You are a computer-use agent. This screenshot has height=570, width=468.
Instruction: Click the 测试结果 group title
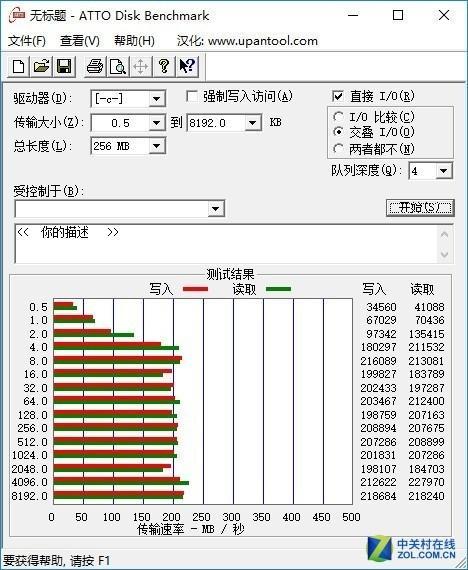230,274
